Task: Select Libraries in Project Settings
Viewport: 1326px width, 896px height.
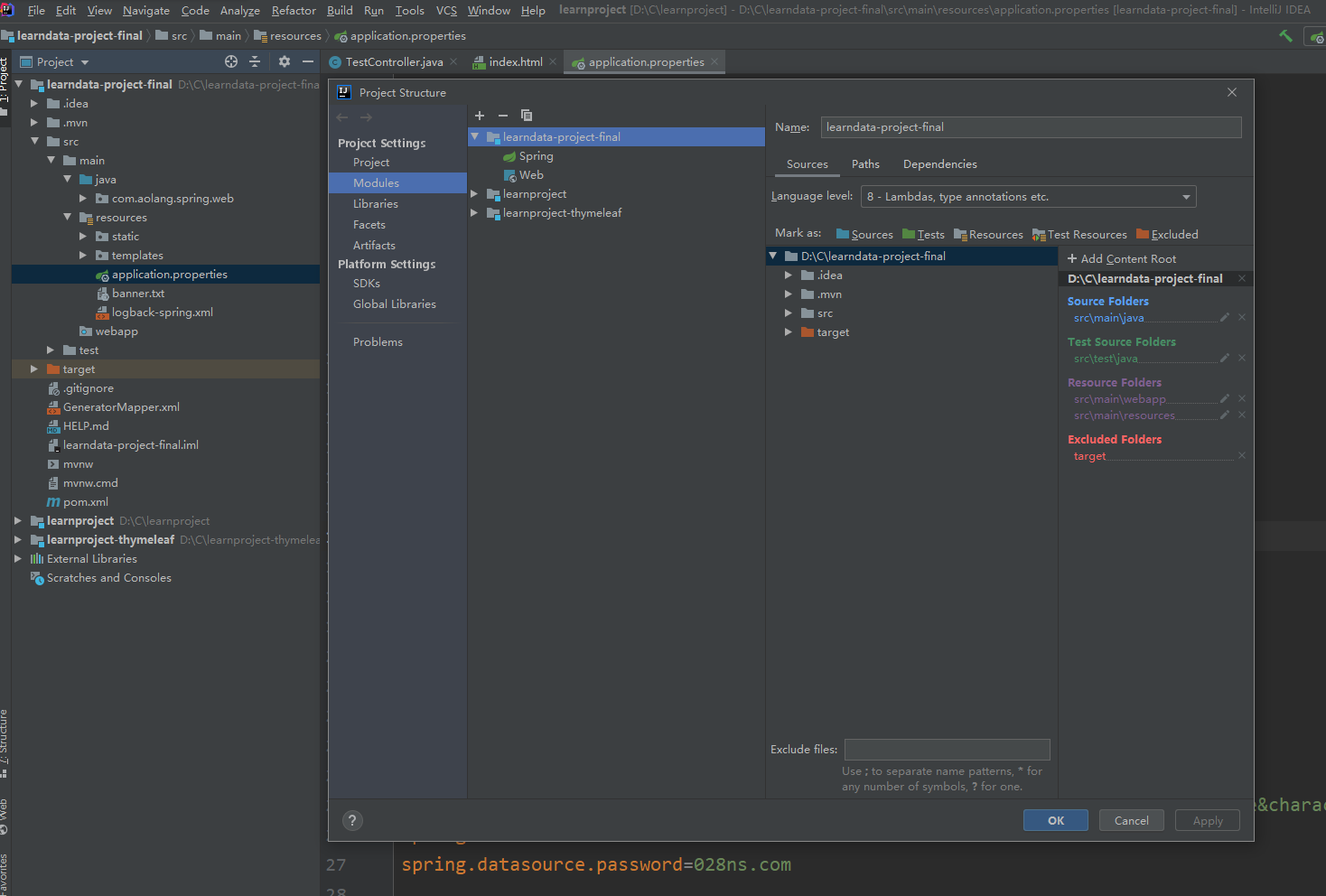Action: click(x=376, y=203)
